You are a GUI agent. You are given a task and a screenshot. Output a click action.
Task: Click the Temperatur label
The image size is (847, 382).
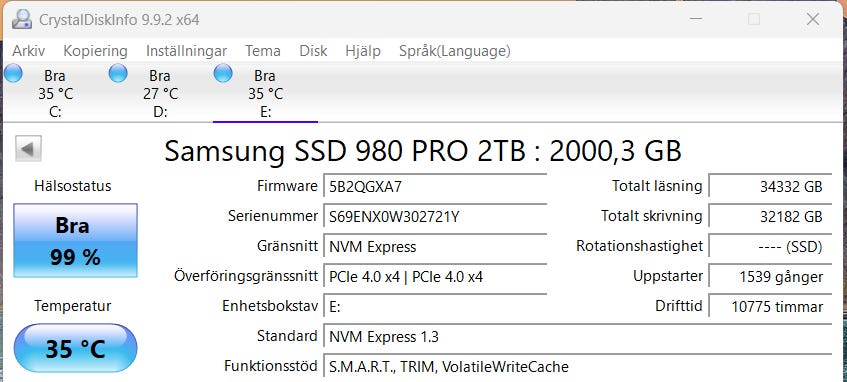[x=73, y=306]
